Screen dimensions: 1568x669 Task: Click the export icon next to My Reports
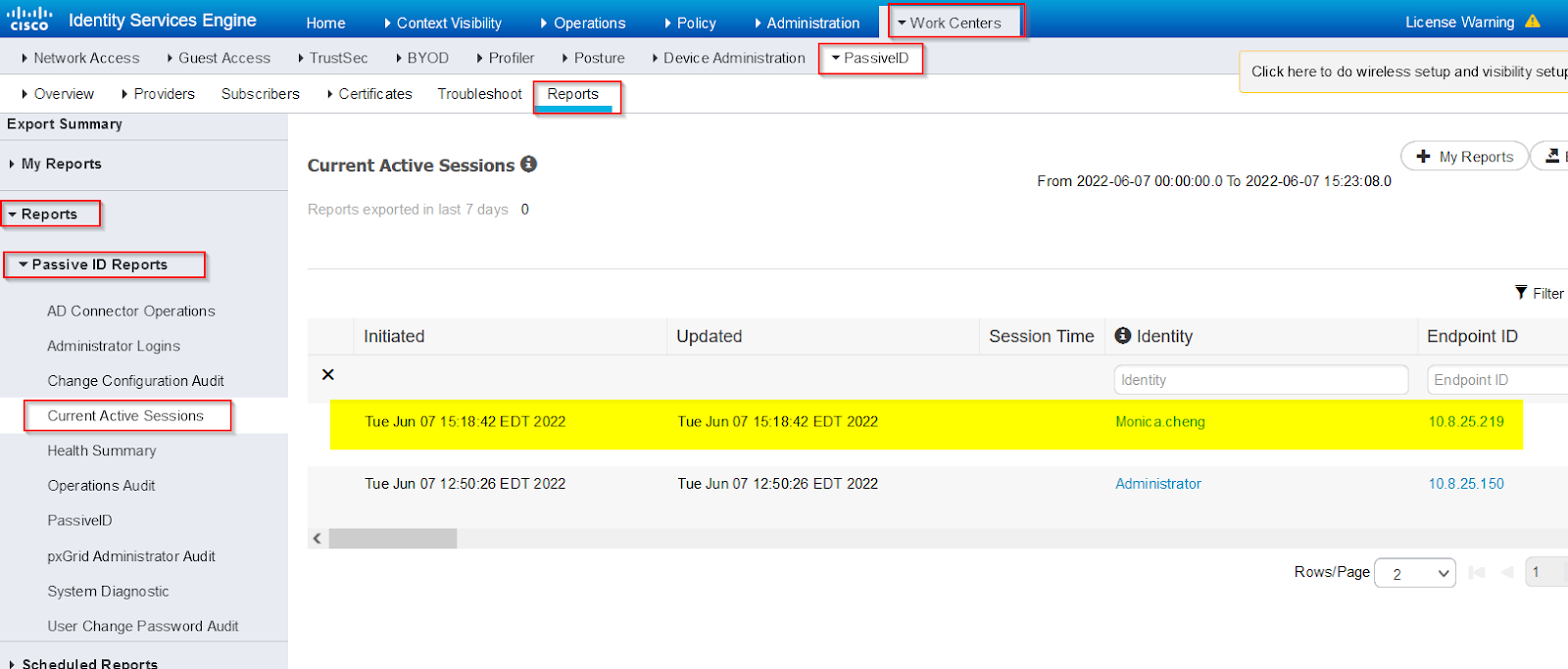click(x=1553, y=155)
